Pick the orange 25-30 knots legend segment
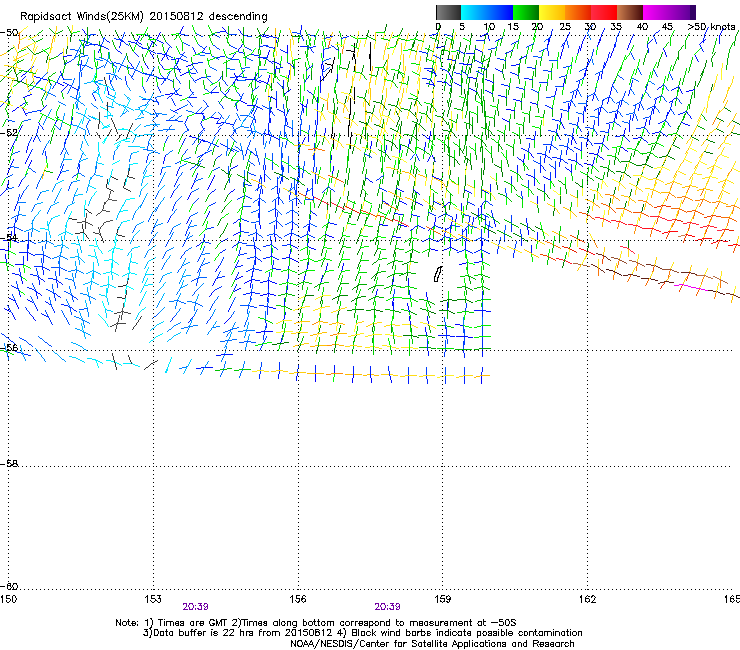Screen dimensions: 740x650 coord(578,12)
